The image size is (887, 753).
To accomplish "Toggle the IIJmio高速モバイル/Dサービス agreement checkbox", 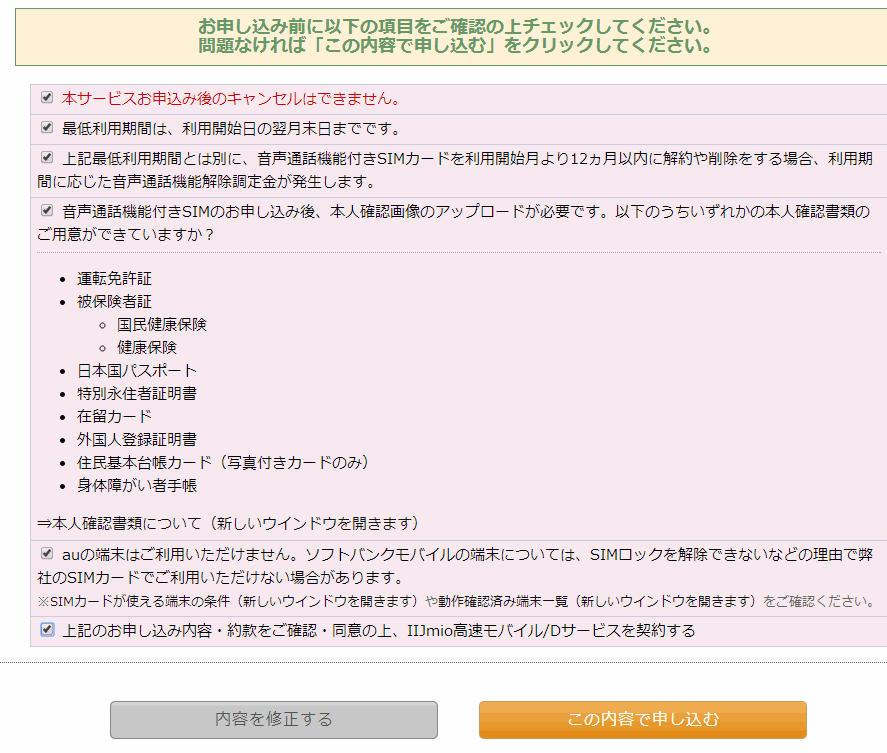I will point(47,630).
